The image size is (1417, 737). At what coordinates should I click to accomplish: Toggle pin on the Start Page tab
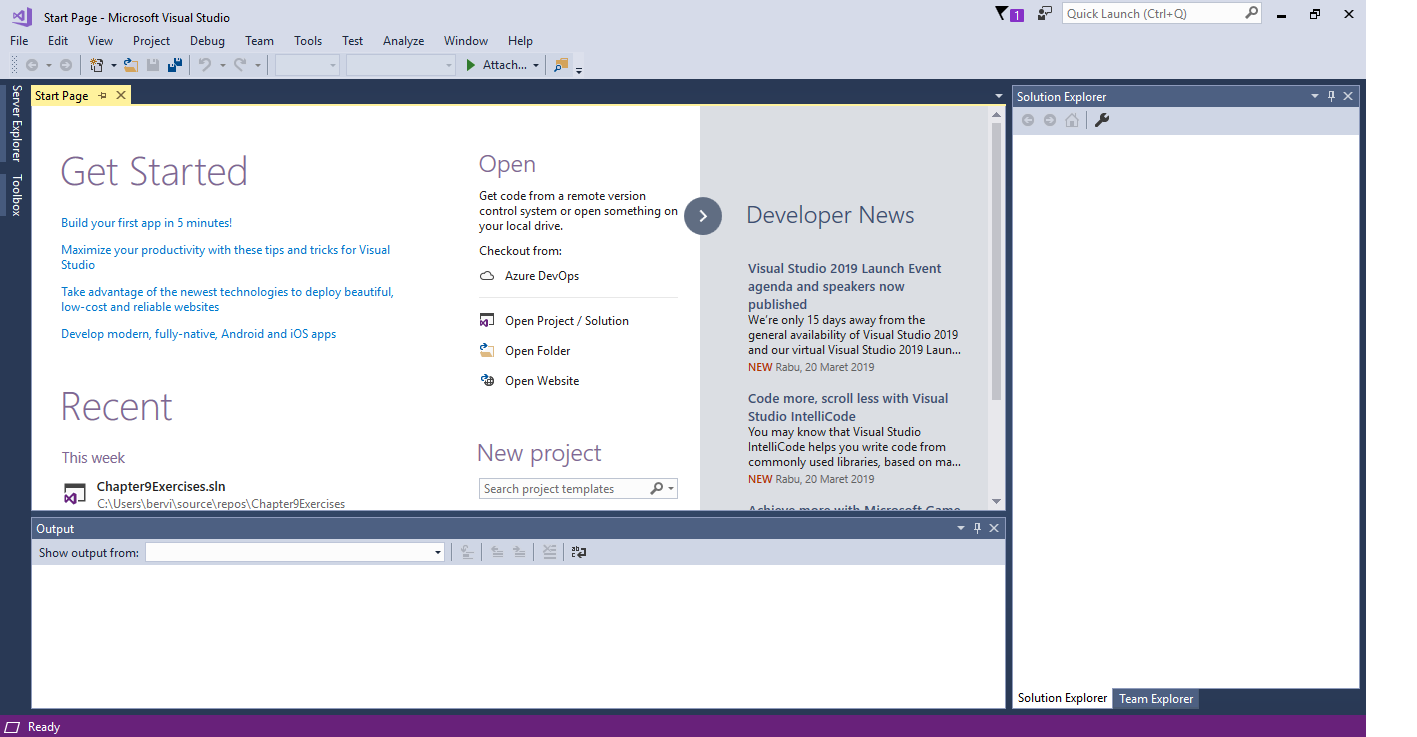click(x=103, y=96)
